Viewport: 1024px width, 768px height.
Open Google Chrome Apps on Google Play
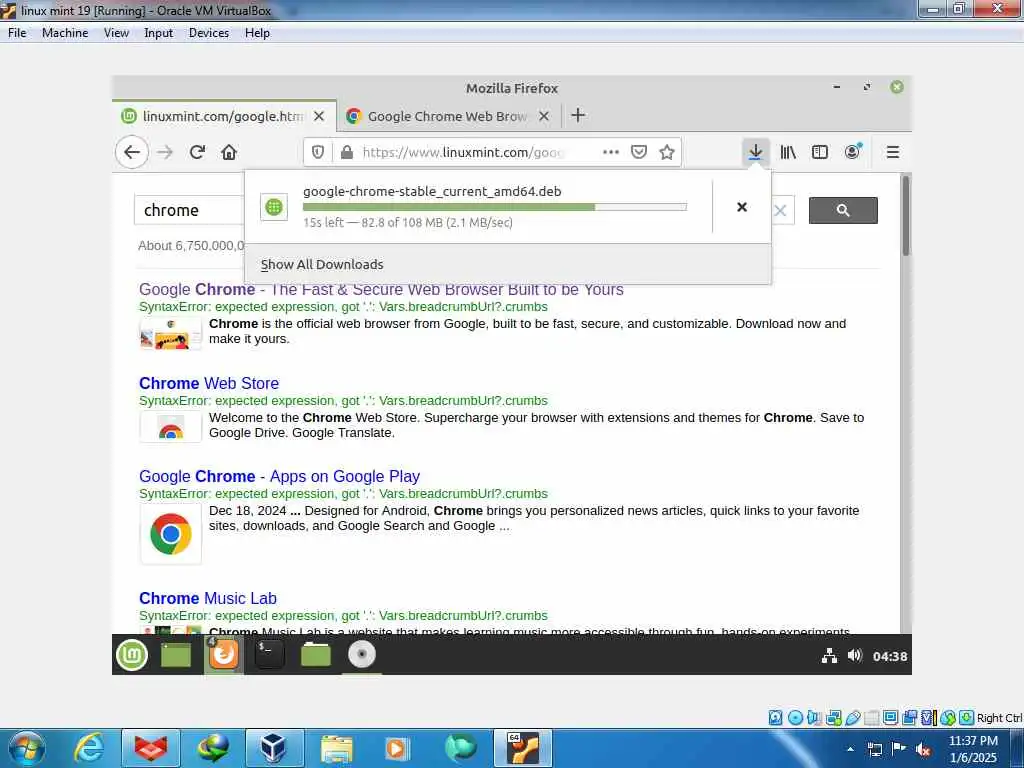click(x=280, y=477)
